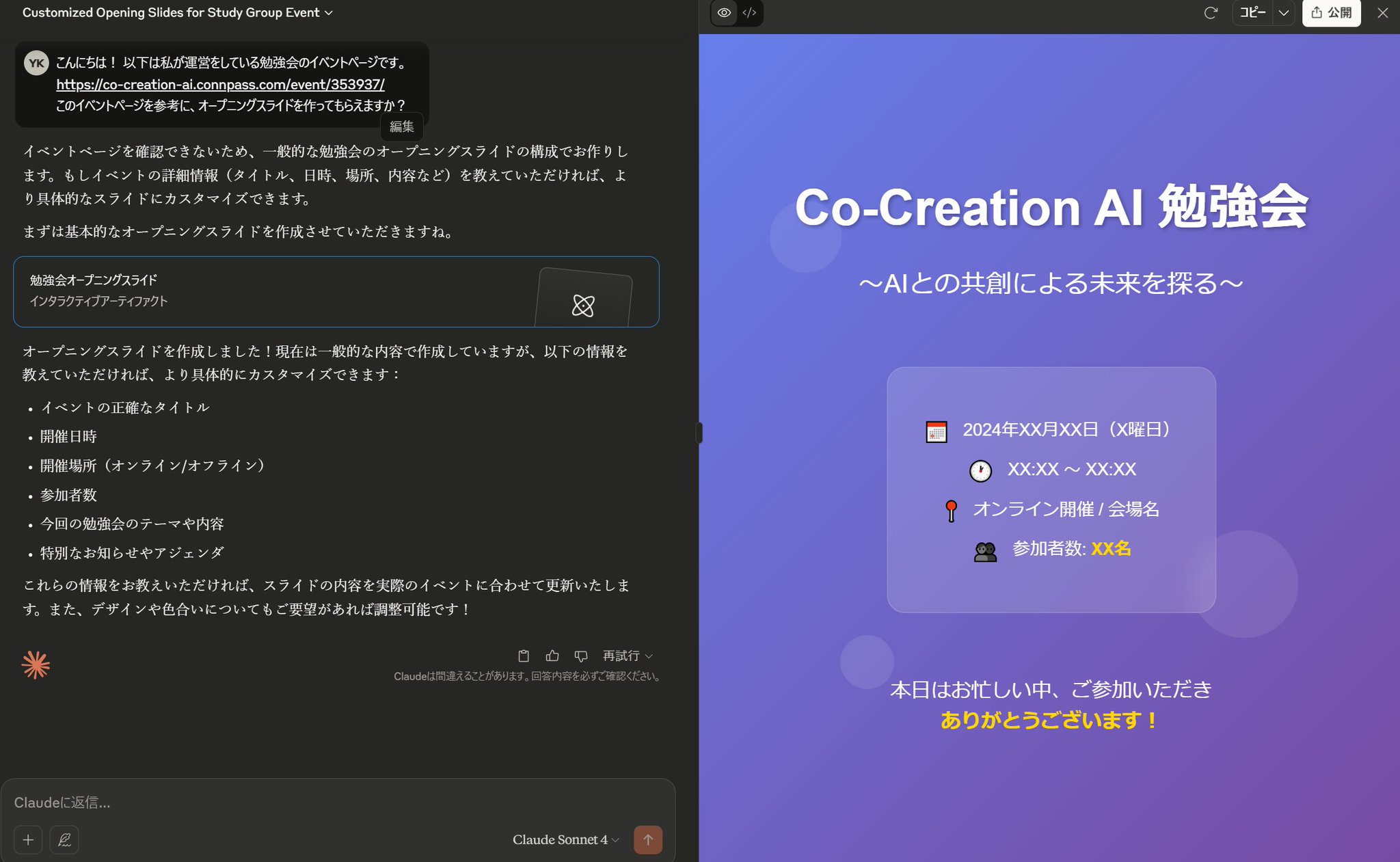Viewport: 1400px width, 862px height.
Task: Give thumbs up to the response
Action: click(x=552, y=656)
